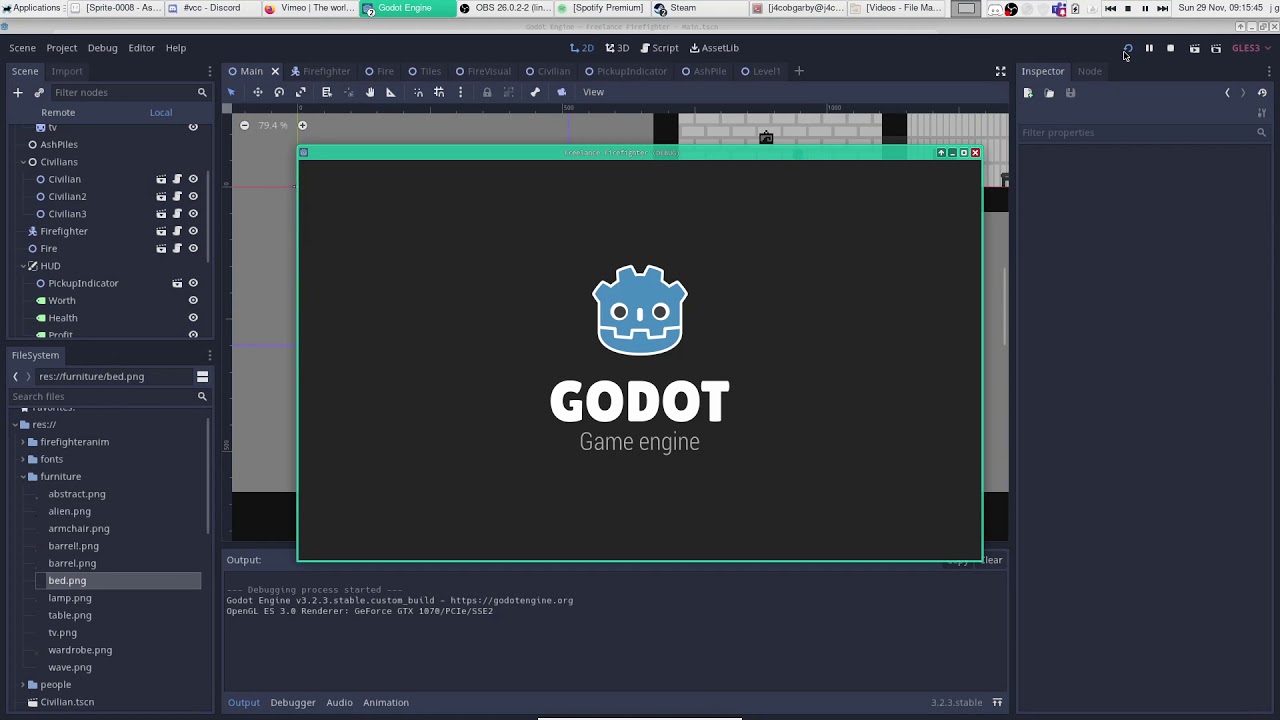1280x720 pixels.
Task: Toggle visibility of Firefighter node
Action: 193,231
